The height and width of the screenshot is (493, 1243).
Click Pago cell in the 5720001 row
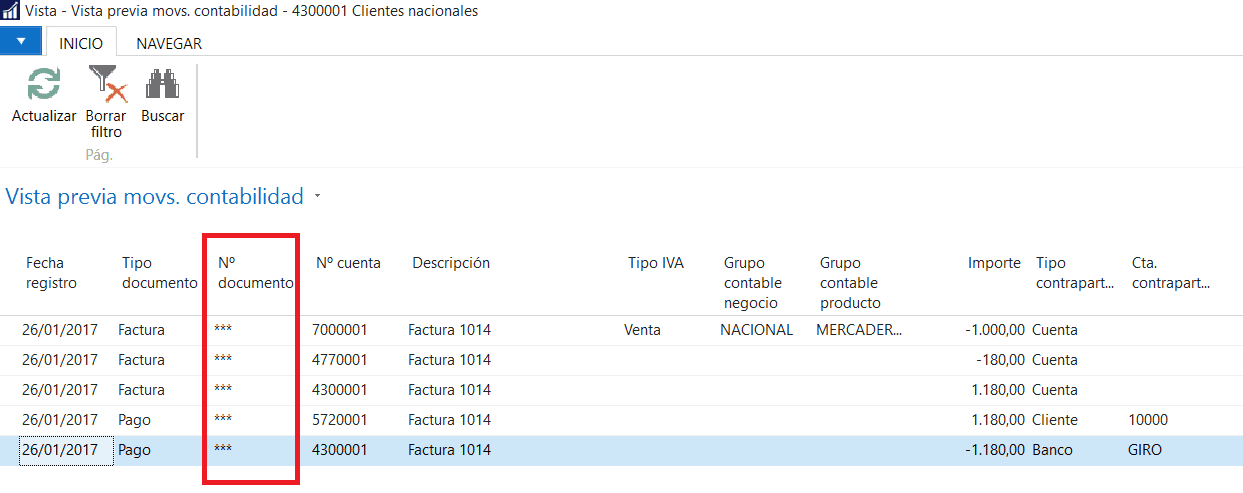[134, 420]
